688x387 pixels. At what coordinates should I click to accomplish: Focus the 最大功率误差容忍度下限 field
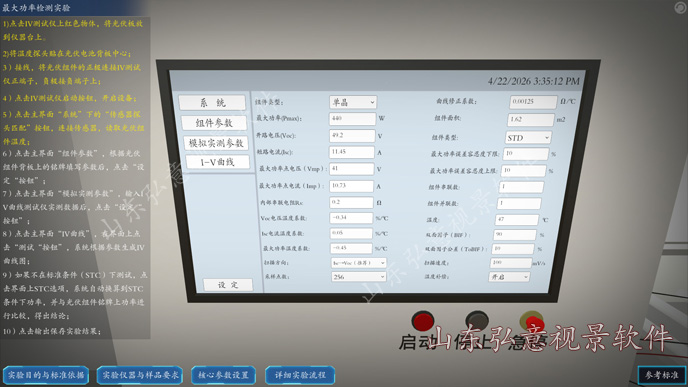click(x=526, y=154)
